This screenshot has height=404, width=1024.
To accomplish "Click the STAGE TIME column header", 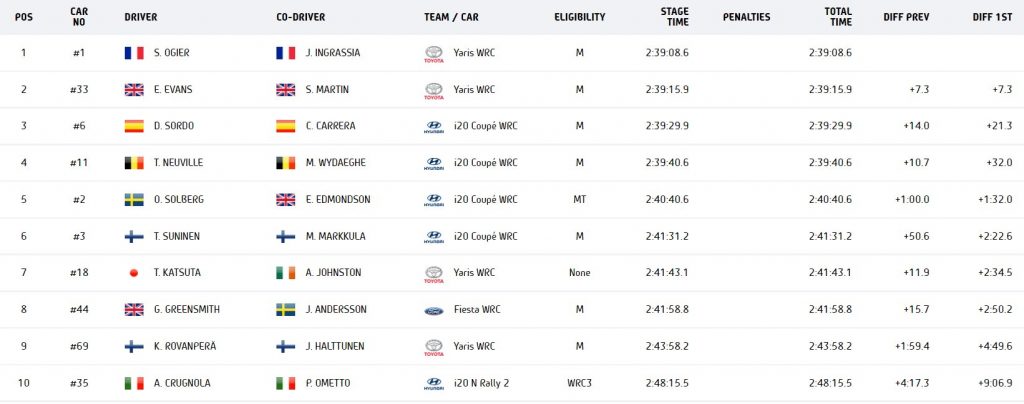I will click(x=676, y=17).
